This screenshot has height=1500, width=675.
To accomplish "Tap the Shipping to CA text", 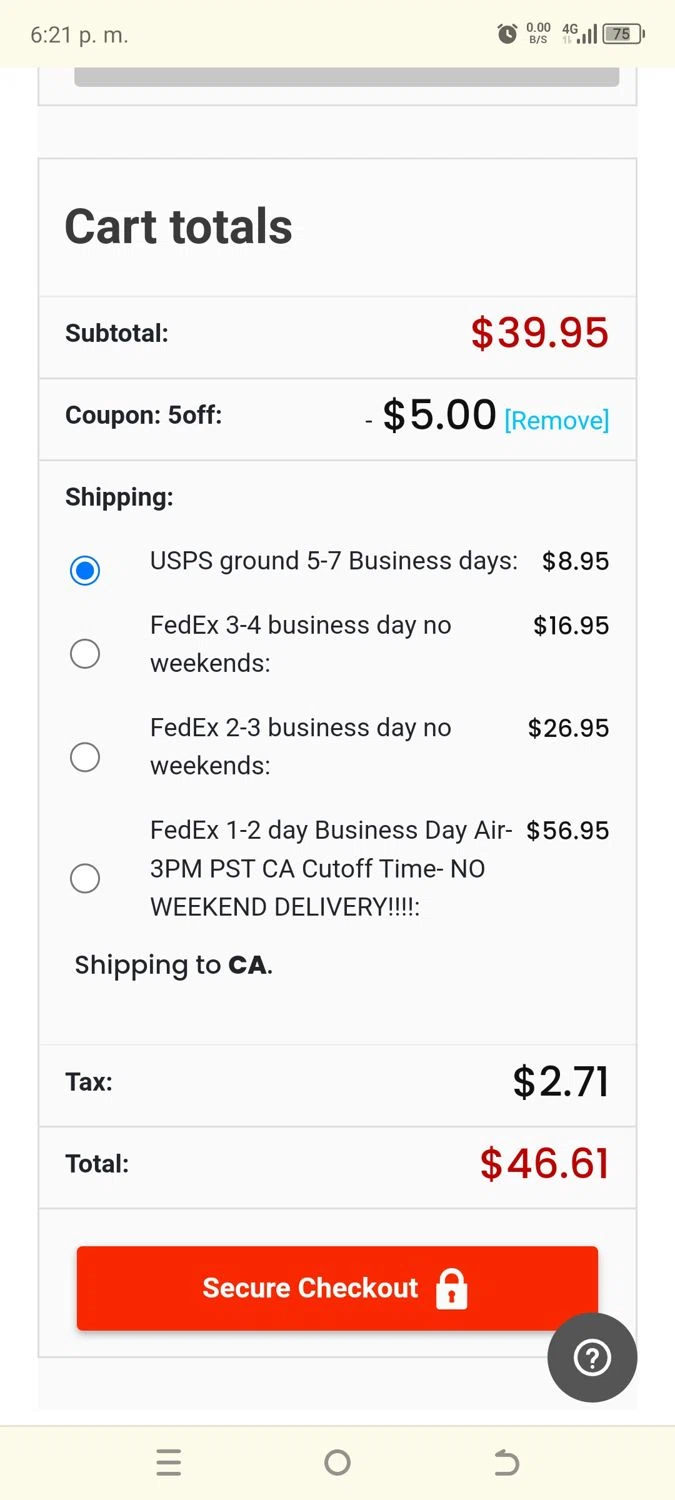I will [173, 965].
